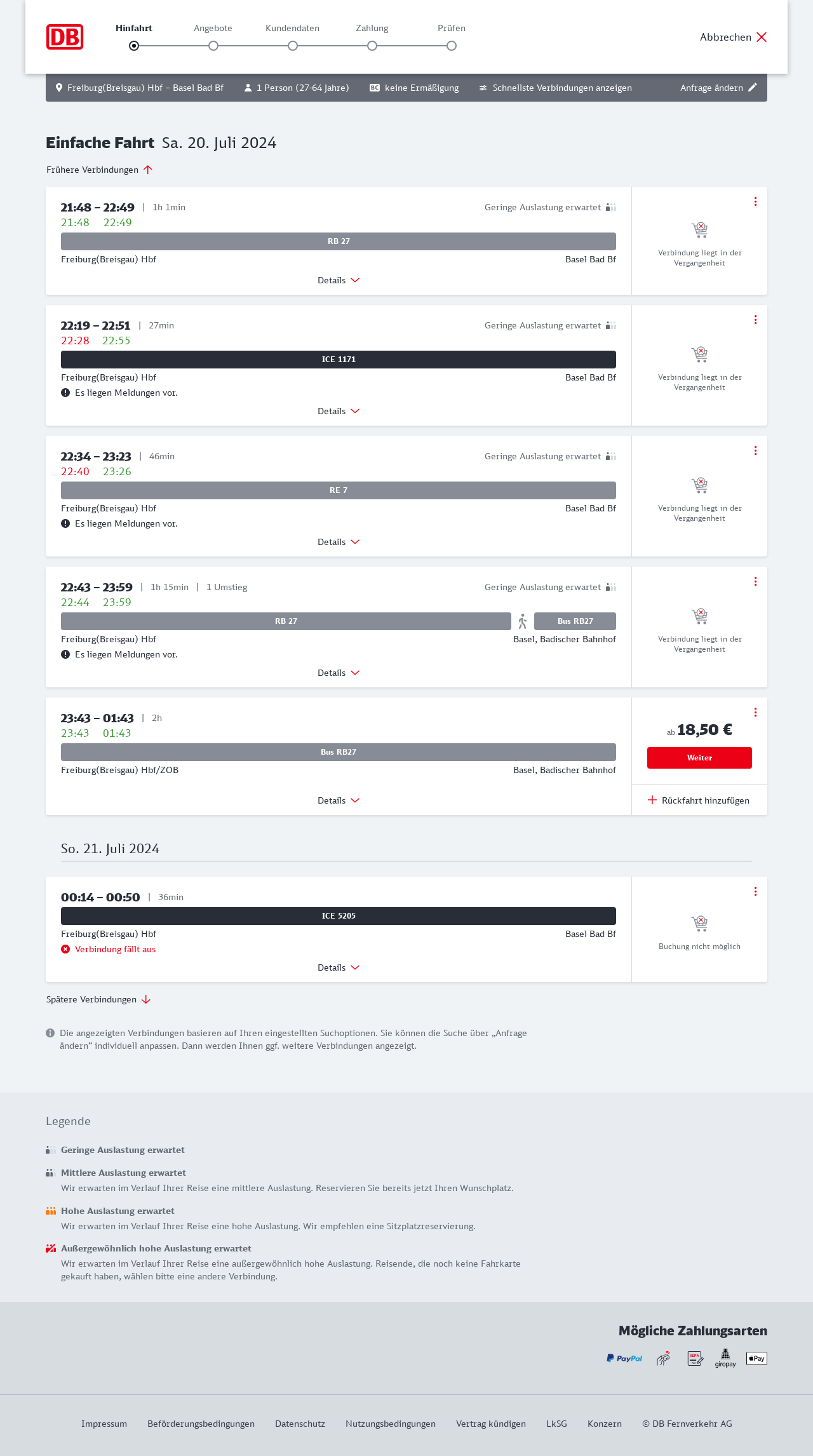Click the DB logo

pos(65,37)
